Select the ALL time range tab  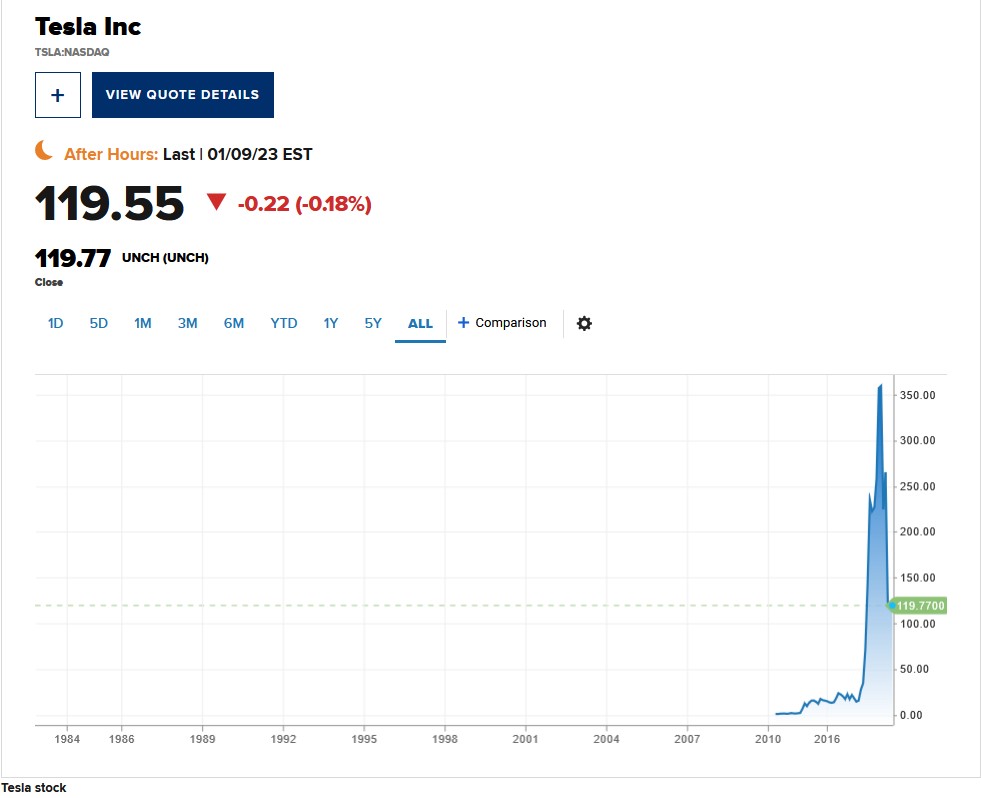tap(420, 324)
